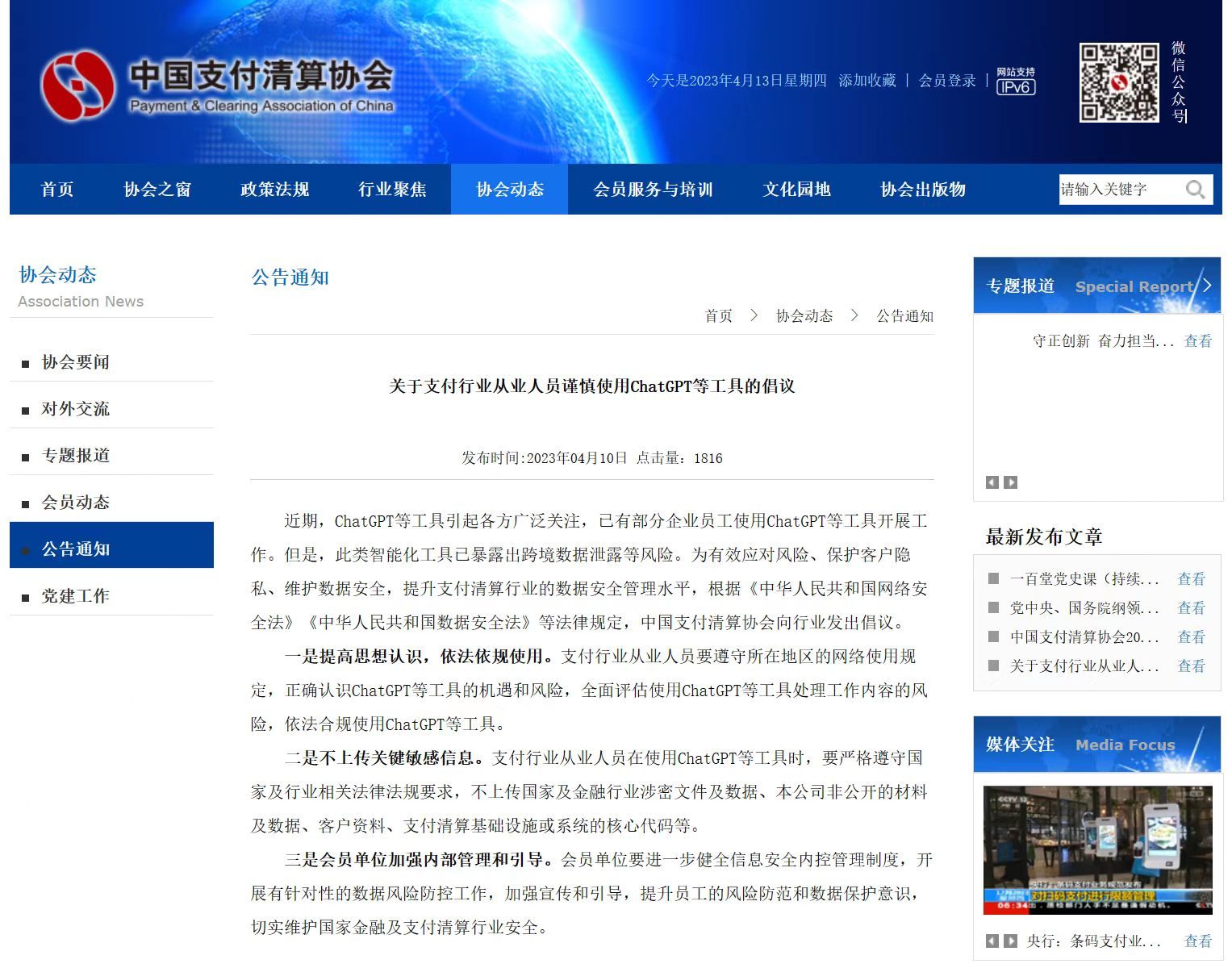
Task: Open the 关于支付行业从业人 article title
Action: (x=1084, y=666)
